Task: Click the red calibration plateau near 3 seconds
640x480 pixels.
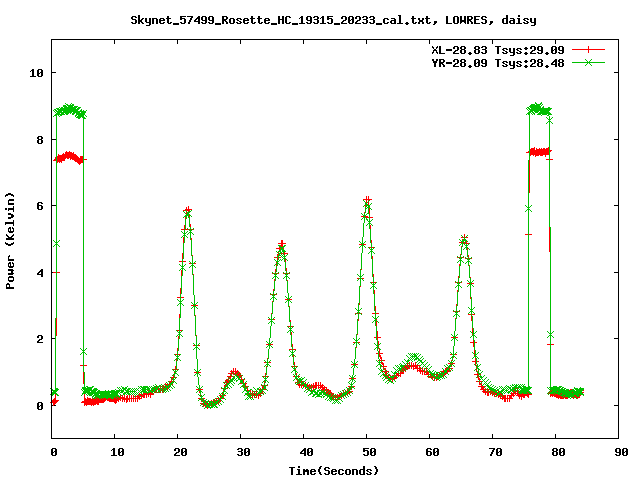Action: click(69, 157)
